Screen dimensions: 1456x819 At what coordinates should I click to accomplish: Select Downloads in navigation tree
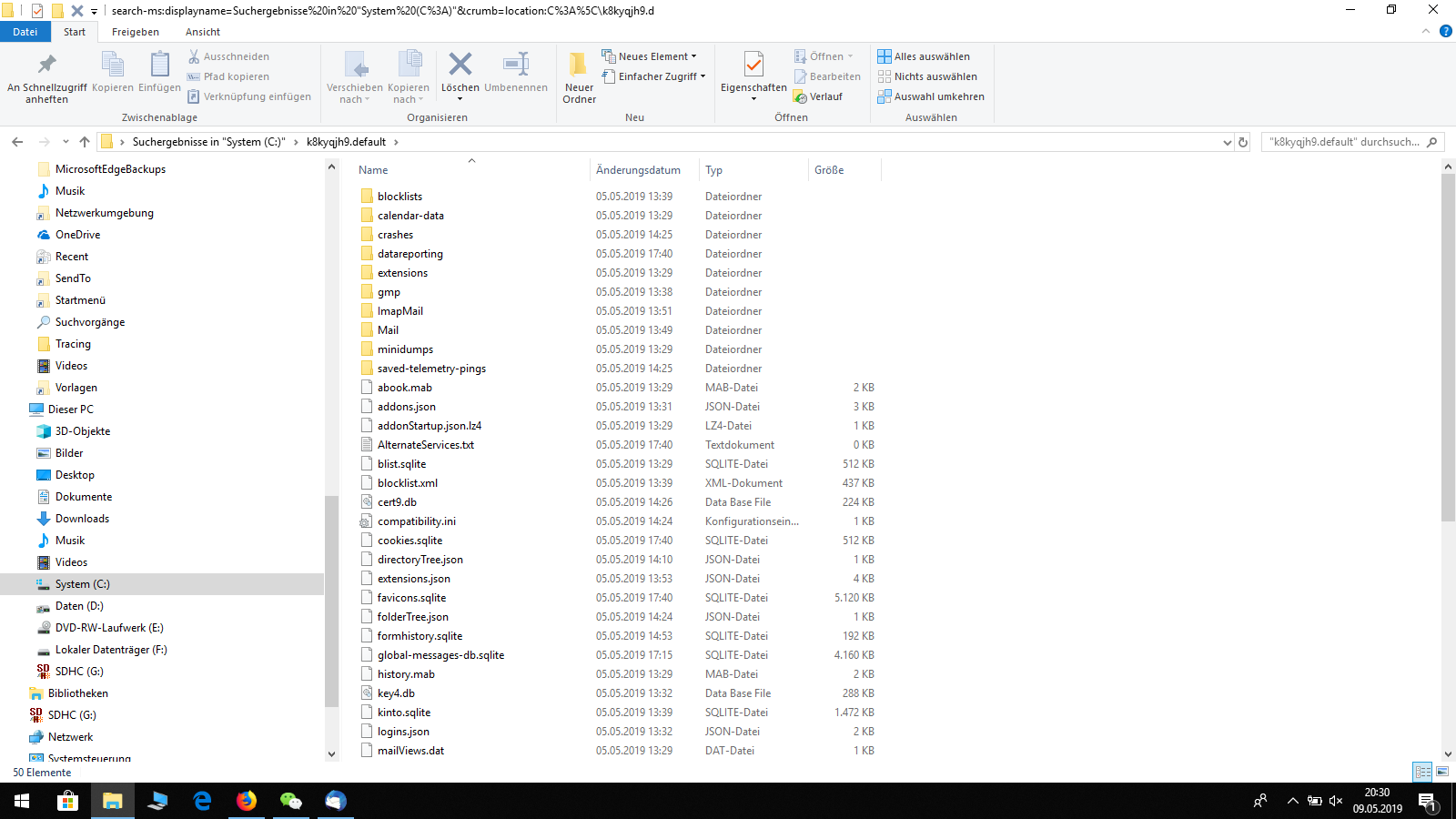[x=82, y=519]
